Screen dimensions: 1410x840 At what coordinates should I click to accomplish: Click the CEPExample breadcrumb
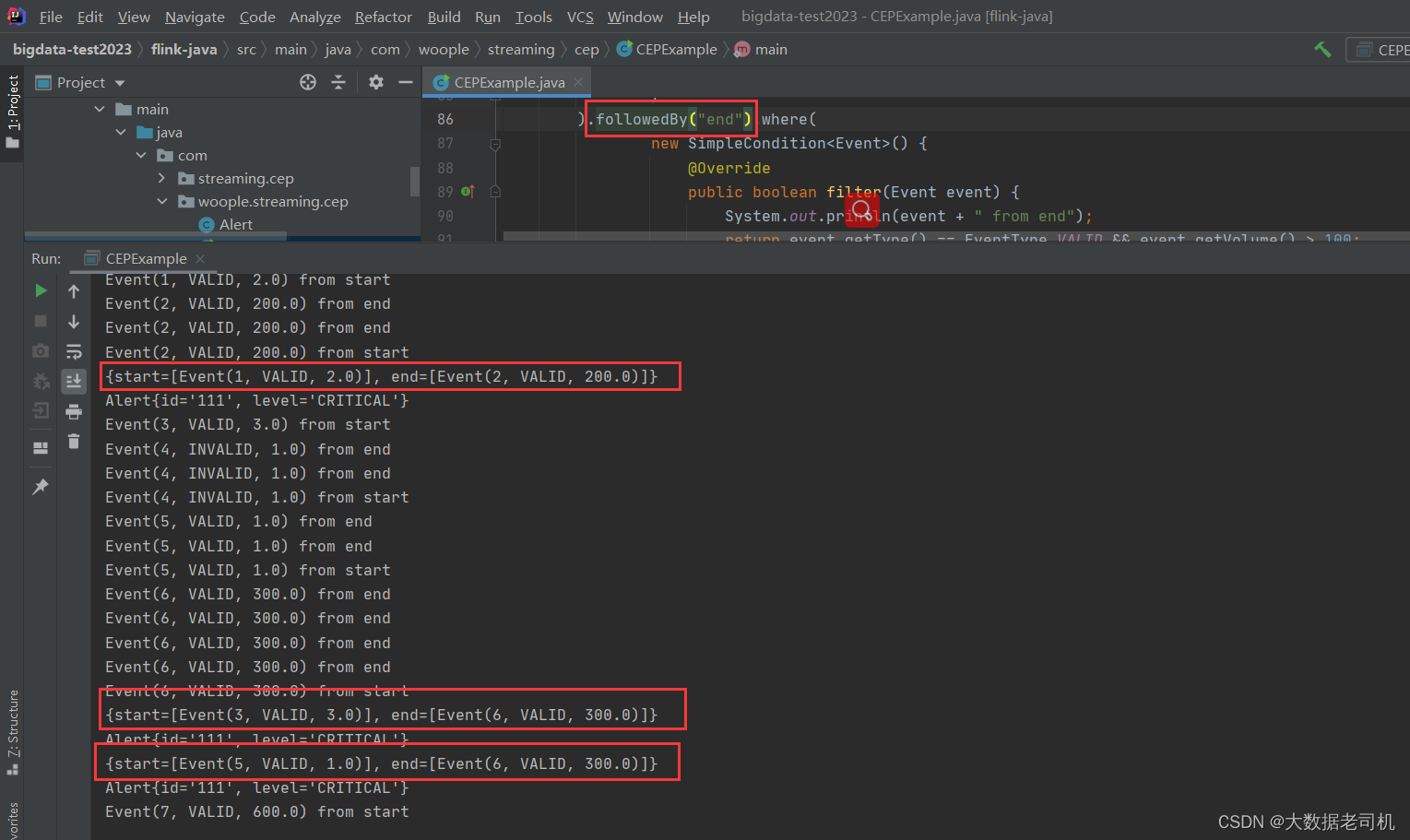[667, 50]
